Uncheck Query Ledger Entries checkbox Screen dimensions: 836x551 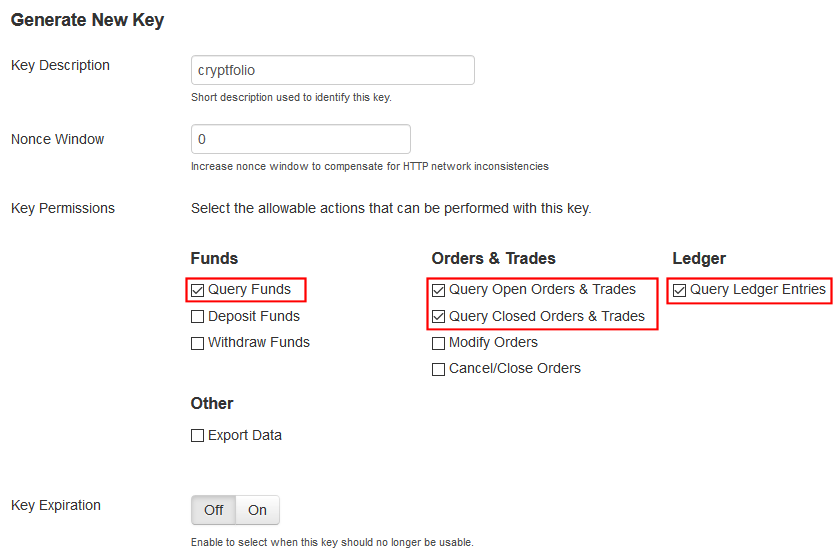[680, 291]
